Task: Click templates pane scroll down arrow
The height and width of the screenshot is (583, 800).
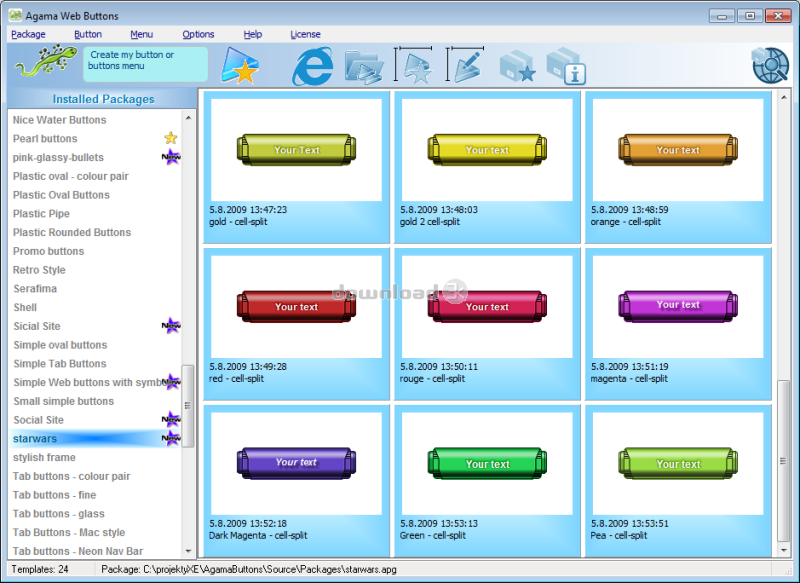Action: tap(784, 550)
